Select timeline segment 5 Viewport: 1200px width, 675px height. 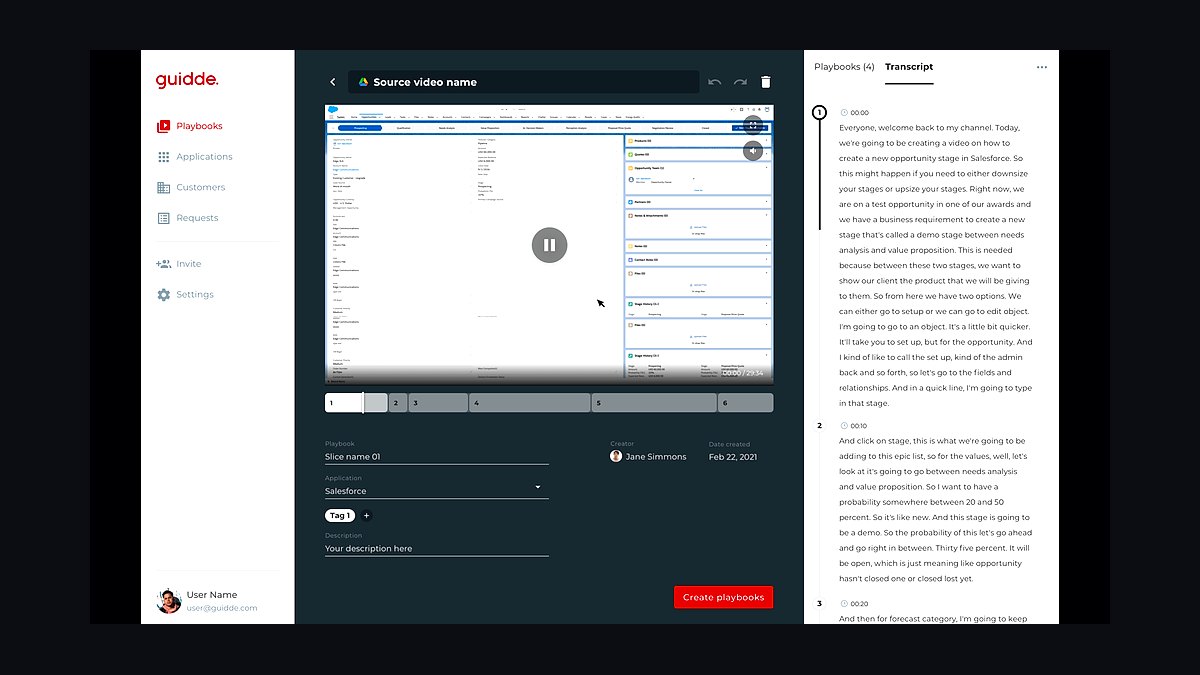[x=654, y=403]
